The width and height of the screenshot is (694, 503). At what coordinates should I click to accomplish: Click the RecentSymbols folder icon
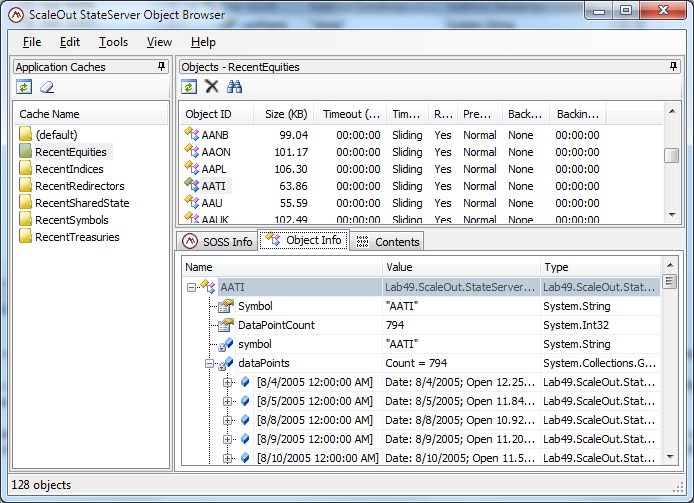coord(25,220)
